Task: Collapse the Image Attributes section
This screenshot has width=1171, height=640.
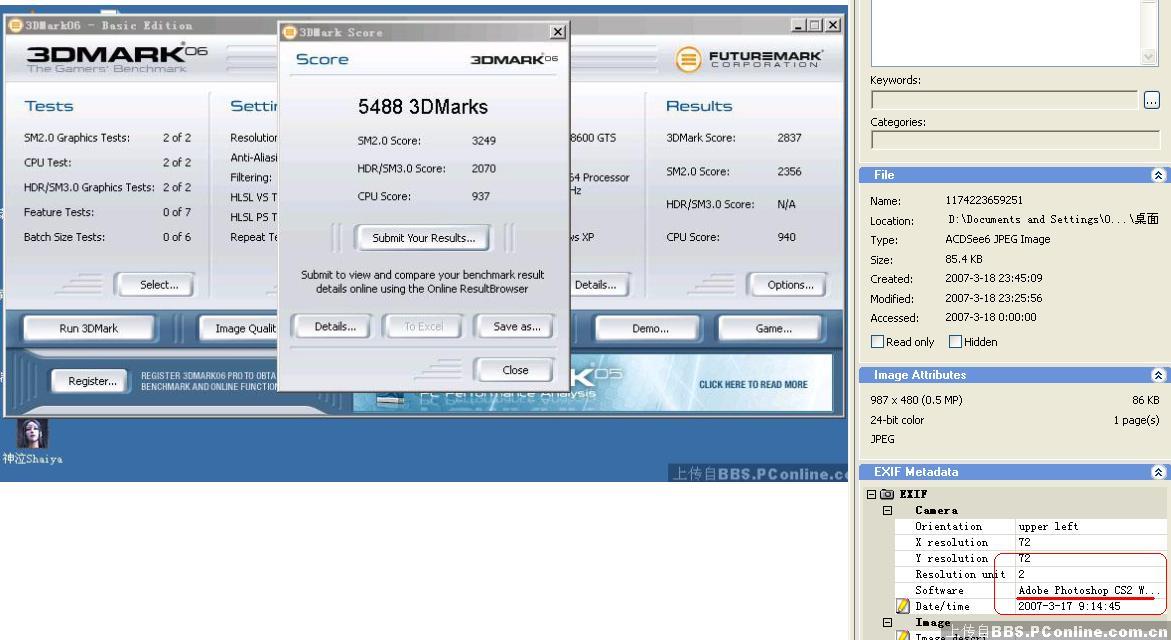Action: pos(1158,375)
